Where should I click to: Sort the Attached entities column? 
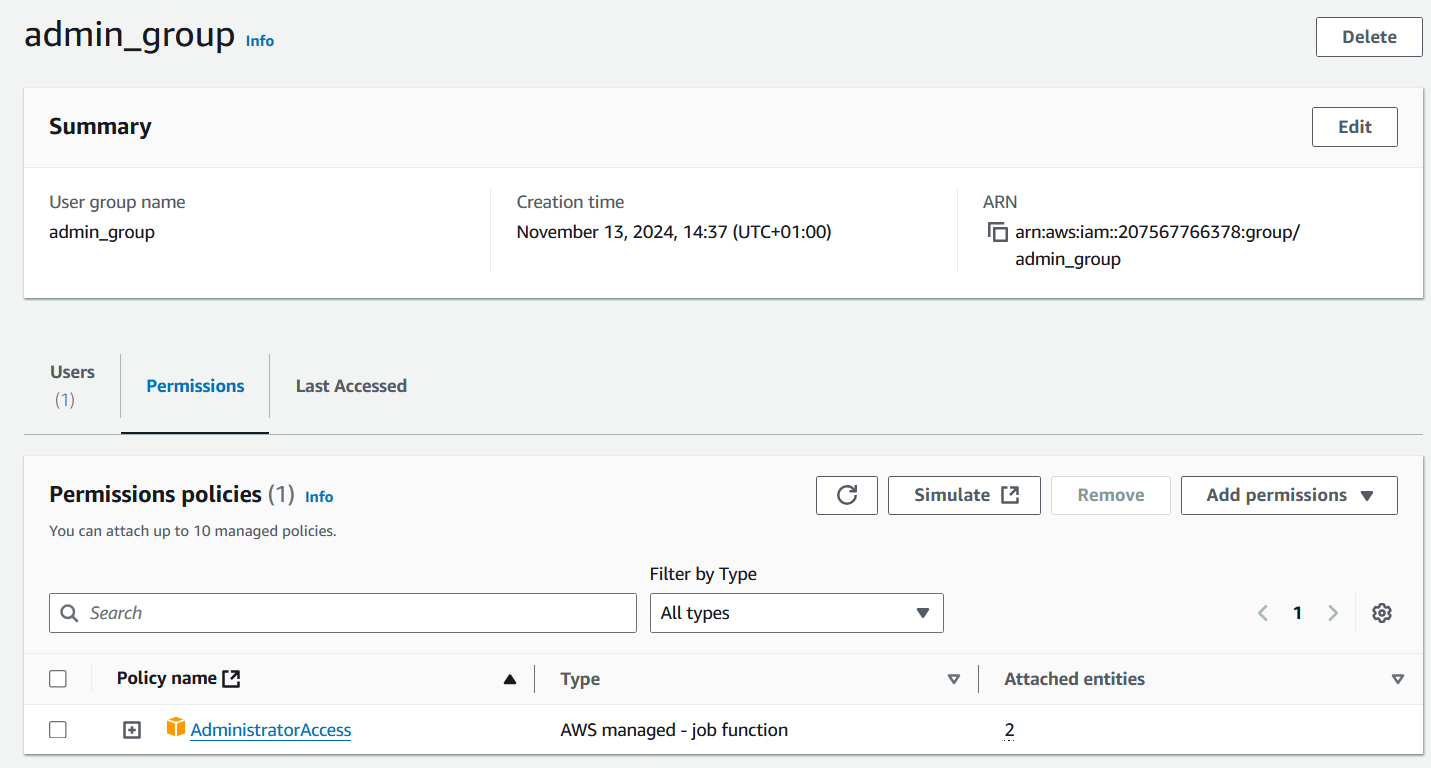(1398, 679)
